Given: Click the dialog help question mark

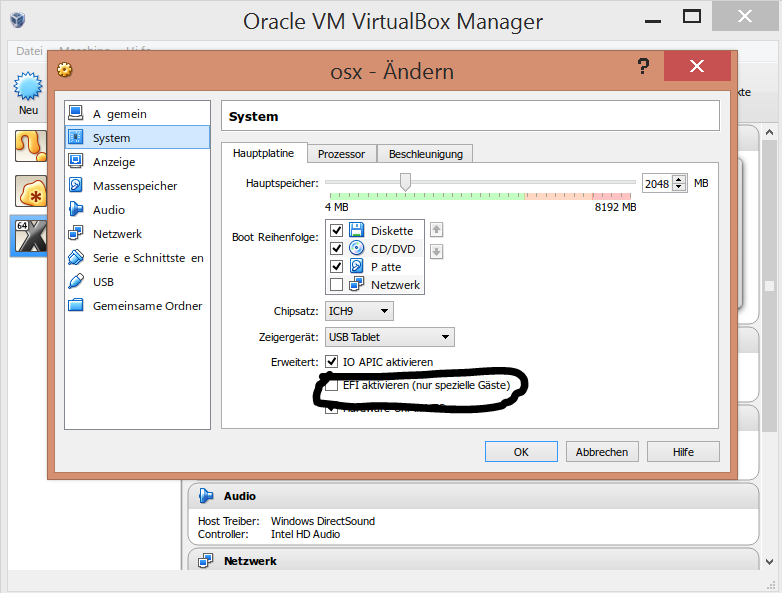Looking at the screenshot, I should [643, 66].
